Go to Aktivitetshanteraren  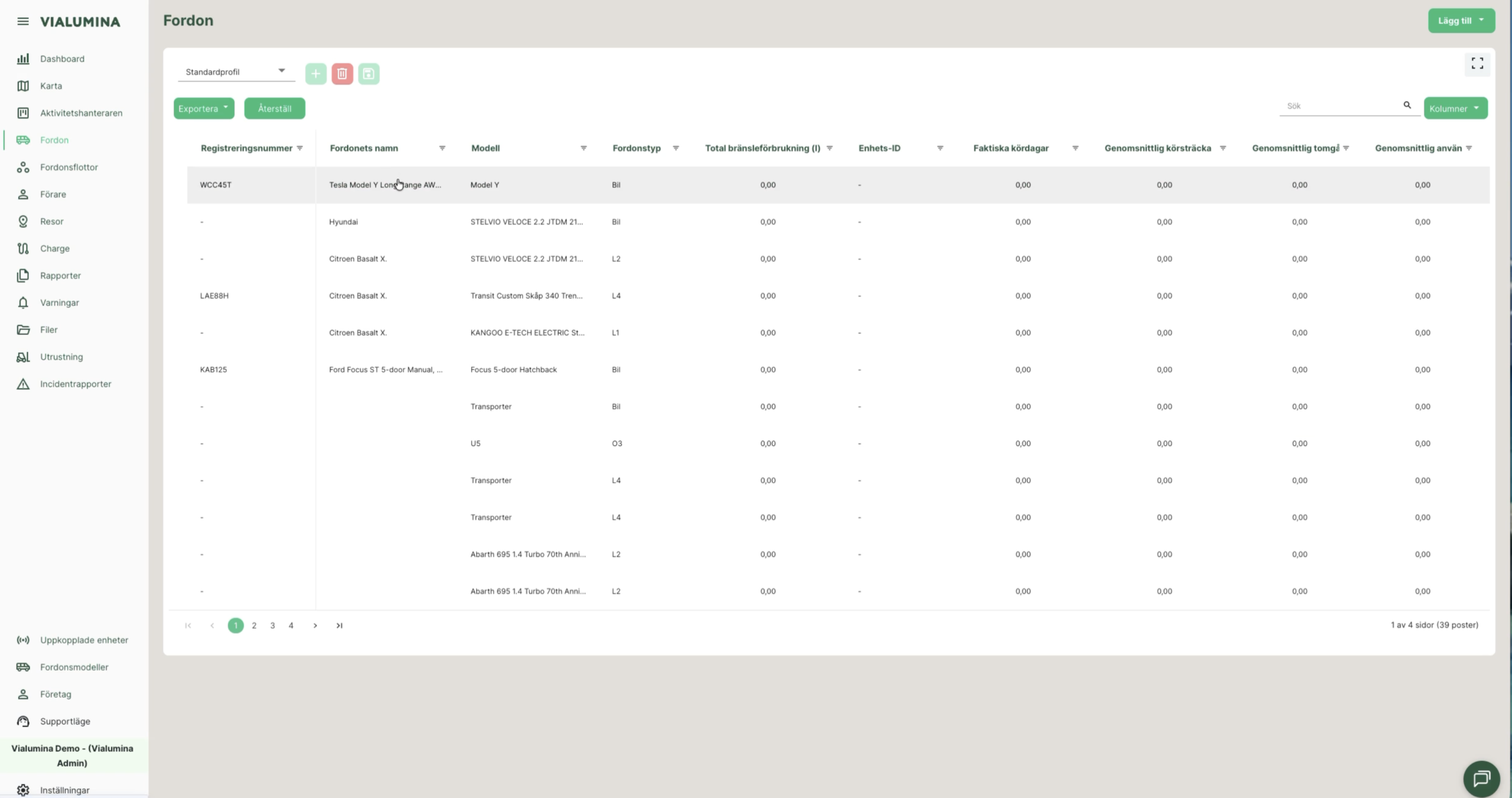pyautogui.click(x=81, y=113)
